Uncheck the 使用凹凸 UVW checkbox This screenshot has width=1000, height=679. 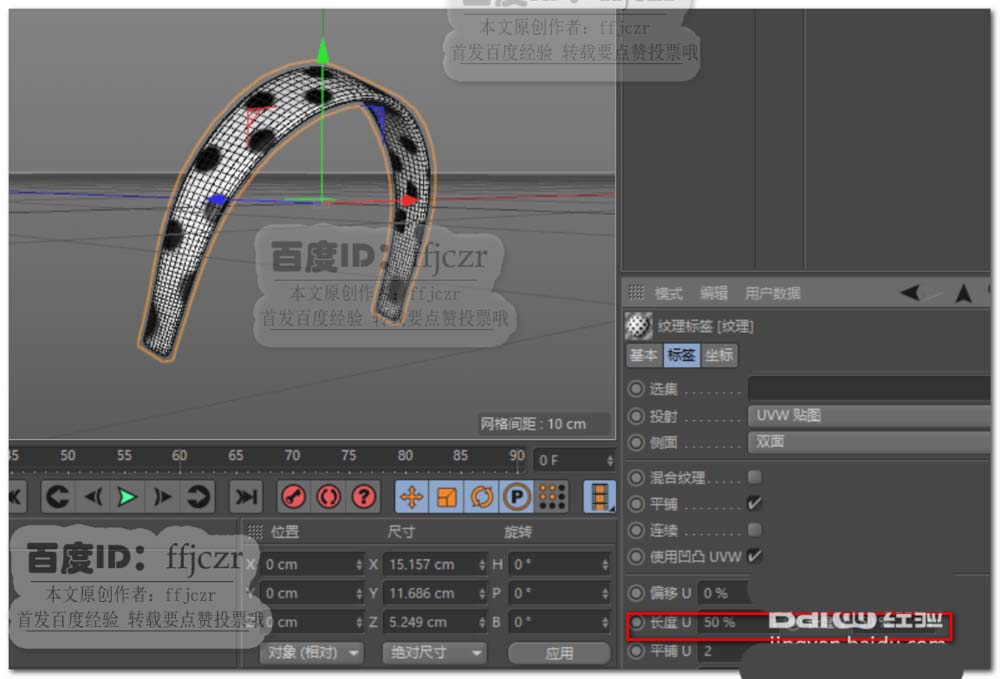(754, 556)
